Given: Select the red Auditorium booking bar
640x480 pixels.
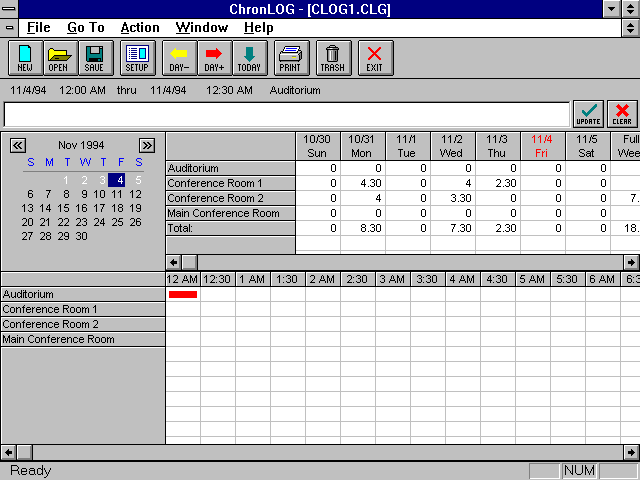Looking at the screenshot, I should (183, 295).
